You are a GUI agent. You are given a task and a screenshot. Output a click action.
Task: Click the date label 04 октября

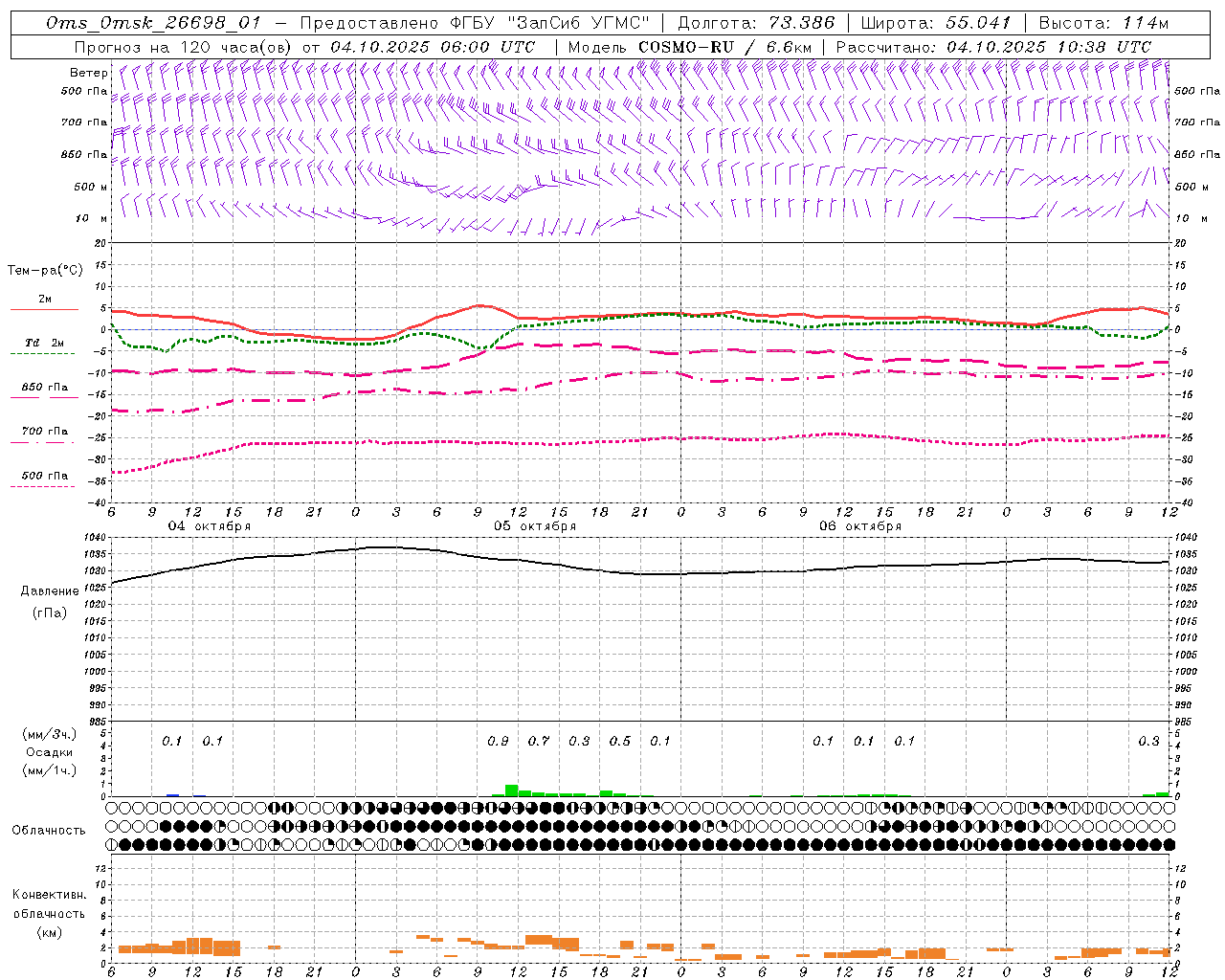[210, 526]
